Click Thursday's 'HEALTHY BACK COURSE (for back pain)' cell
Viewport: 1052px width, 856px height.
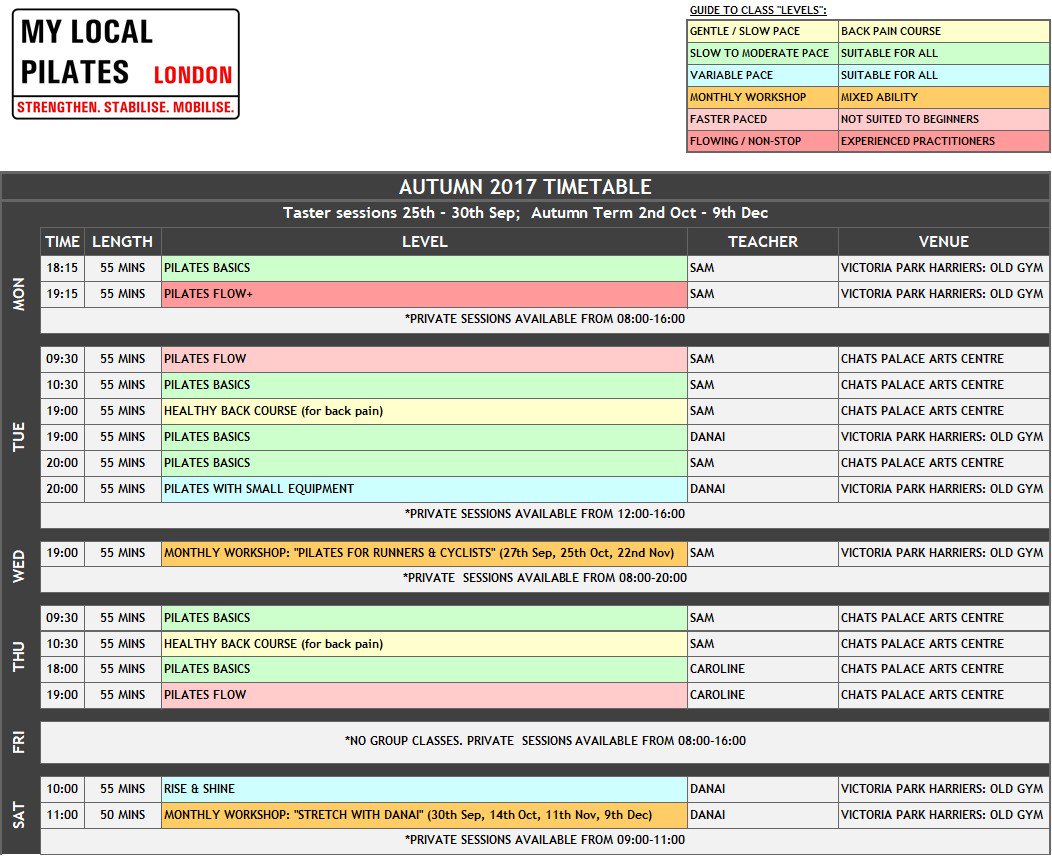(425, 644)
